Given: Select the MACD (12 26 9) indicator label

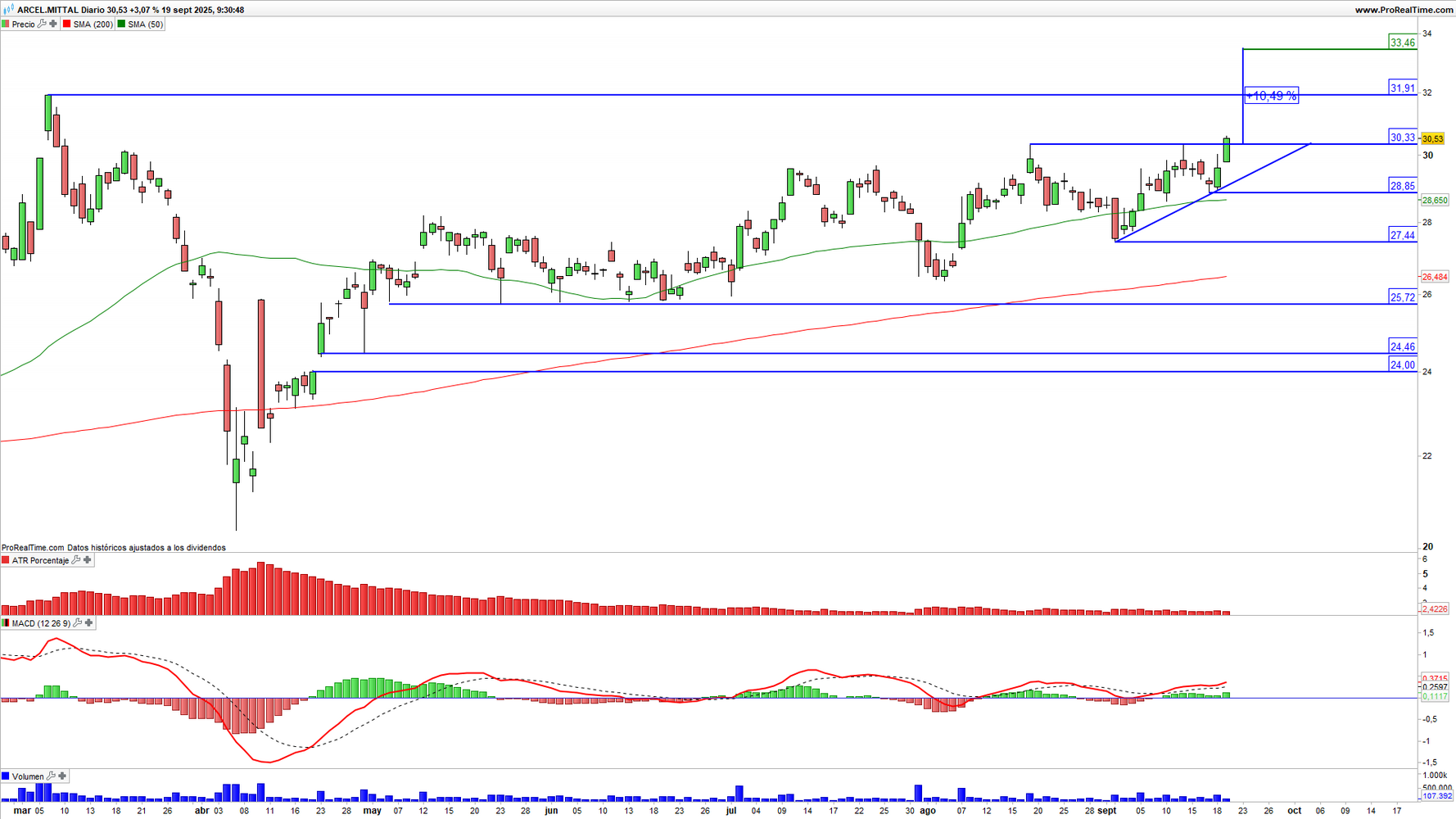Looking at the screenshot, I should pyautogui.click(x=41, y=624).
